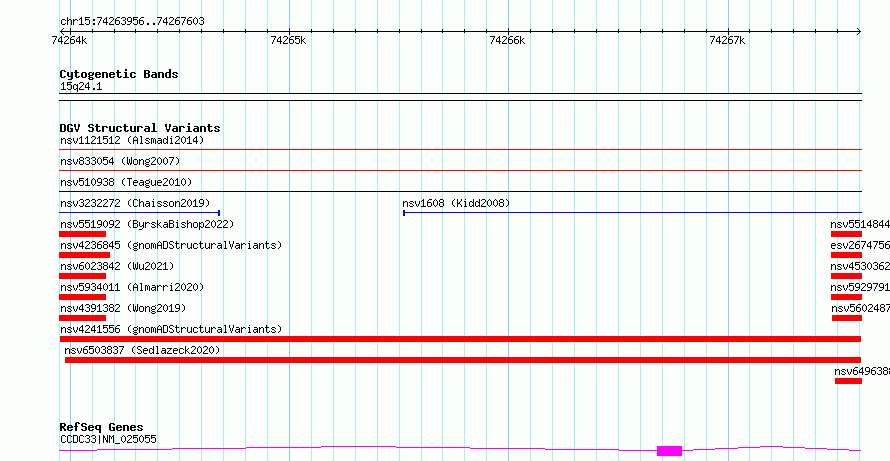Click the 74267k ruler tick label
Viewport: 890px width, 461px height.
click(x=728, y=40)
